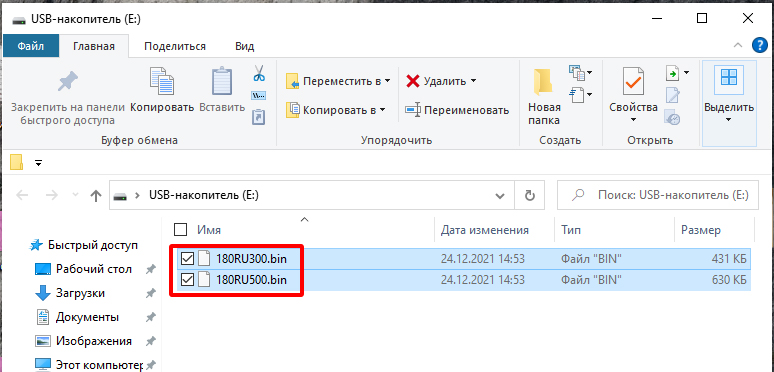This screenshot has width=774, height=372.
Task: Click the Быстрый доступ star icon
Action: (x=36, y=245)
